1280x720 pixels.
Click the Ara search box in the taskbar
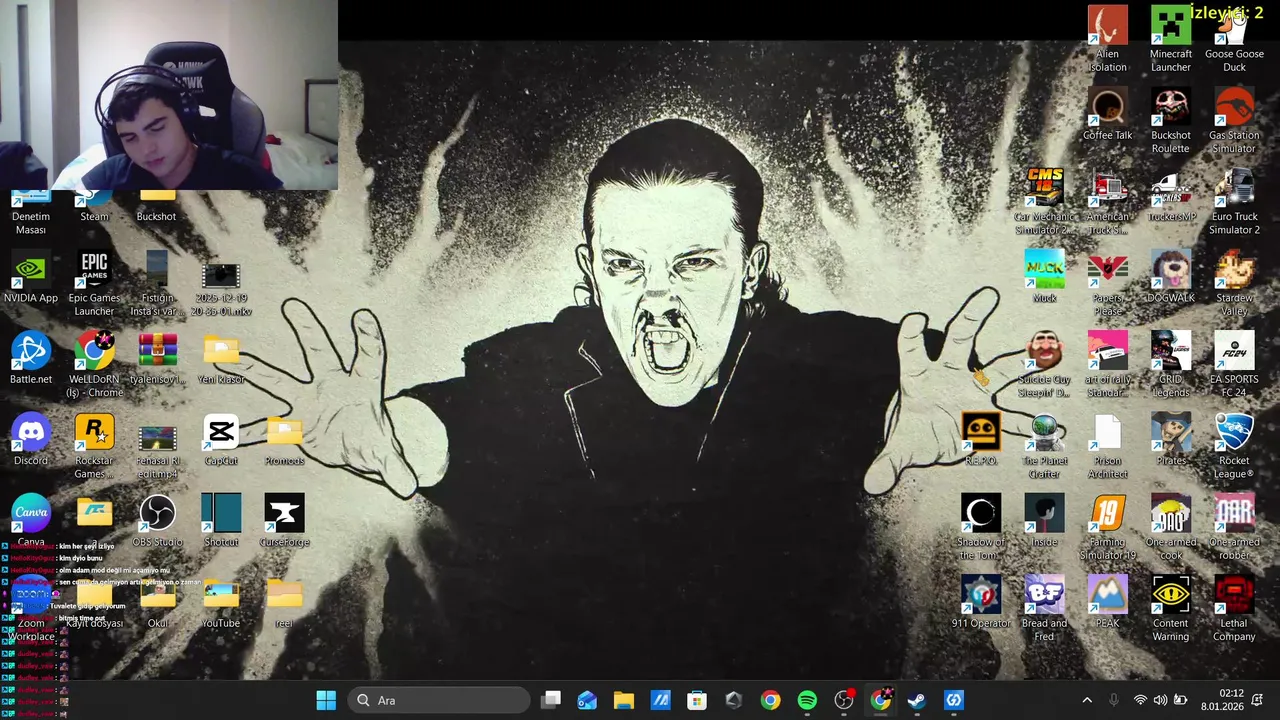439,700
